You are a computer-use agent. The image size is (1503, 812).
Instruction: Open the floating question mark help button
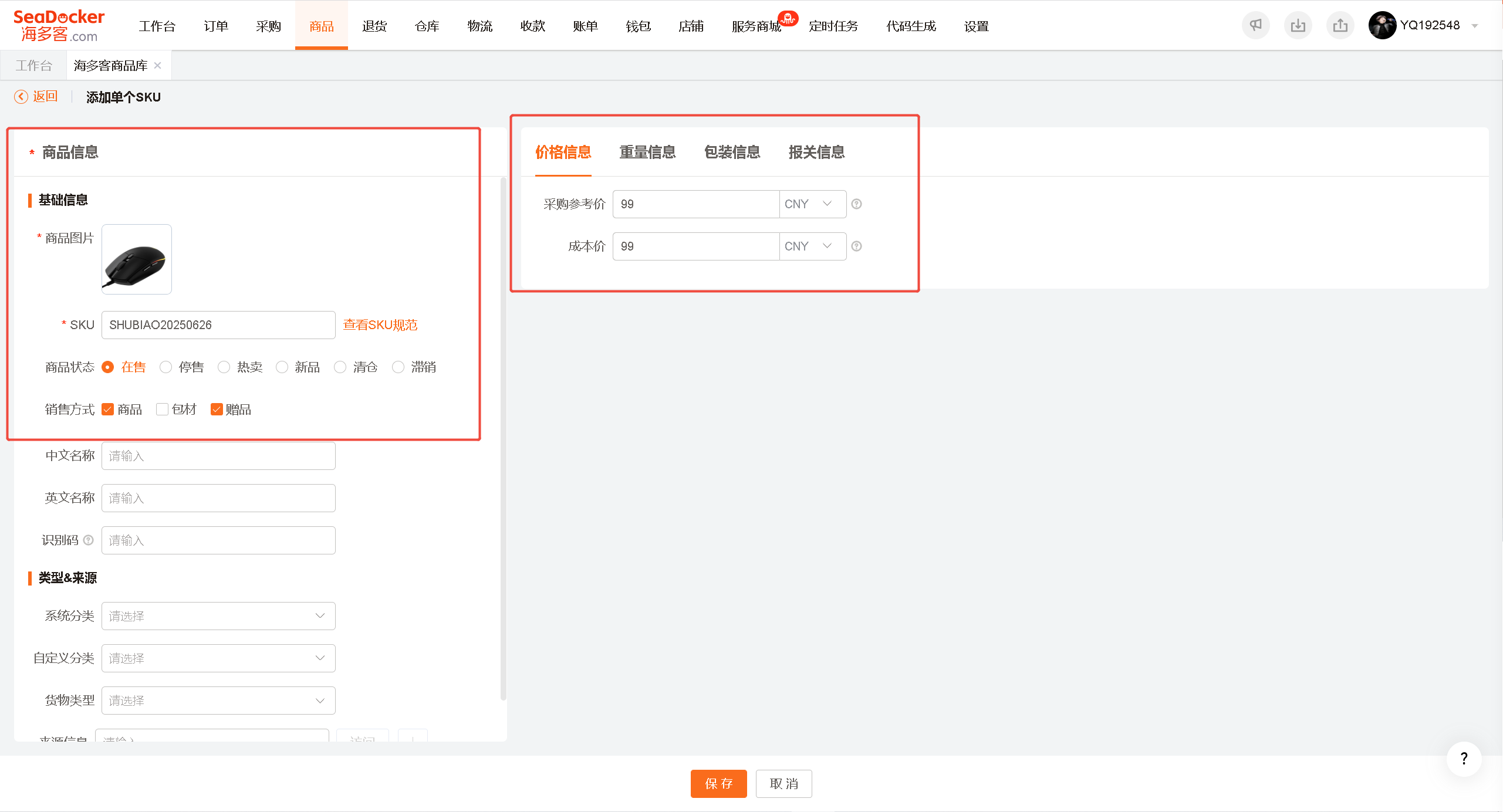[x=1464, y=759]
